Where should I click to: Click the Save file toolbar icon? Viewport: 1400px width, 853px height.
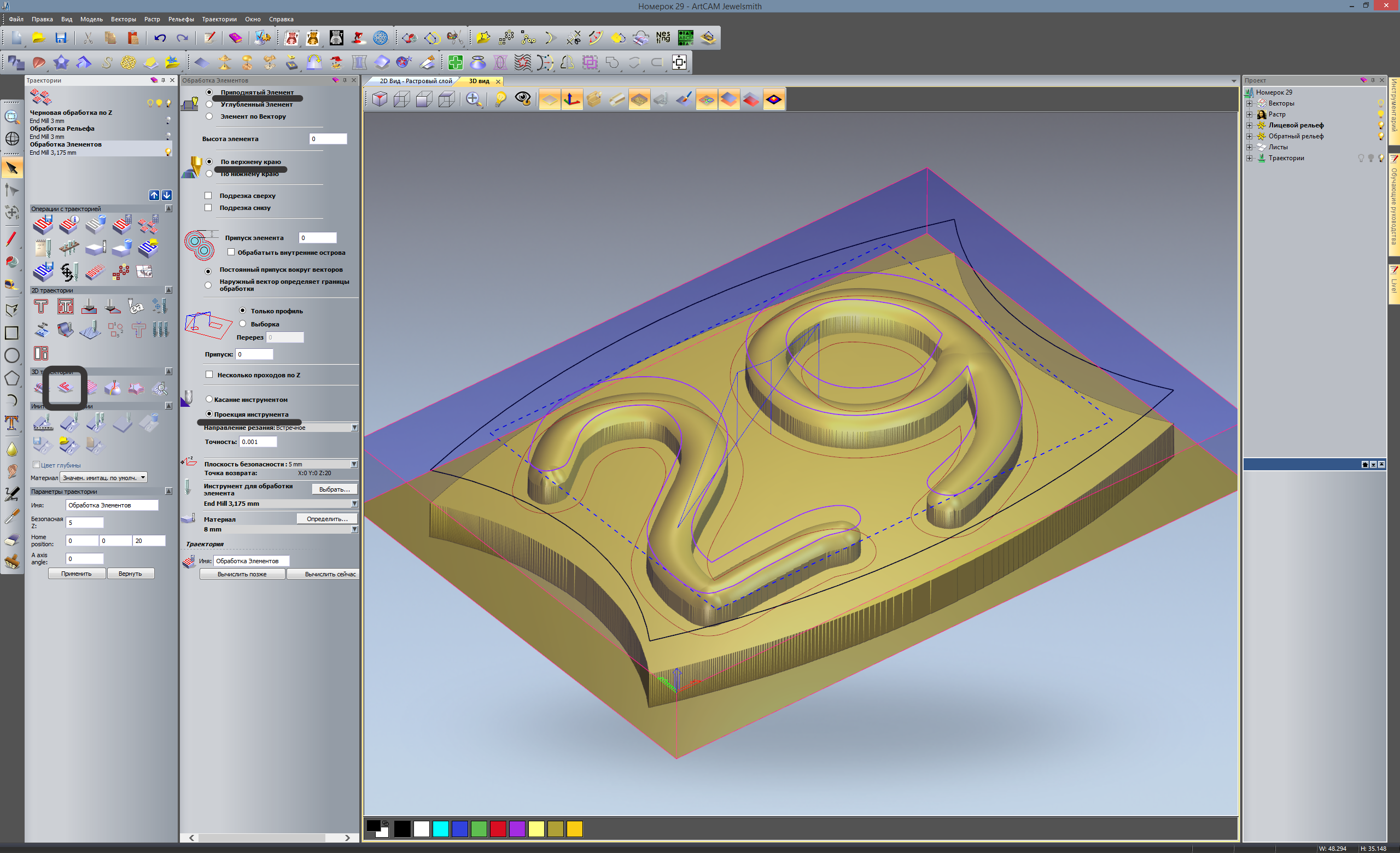click(x=61, y=38)
